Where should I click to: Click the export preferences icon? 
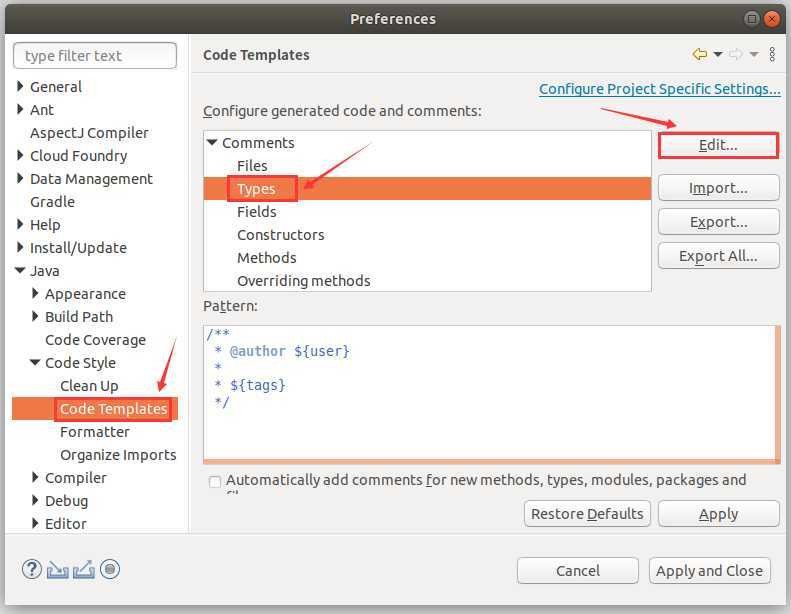[84, 569]
